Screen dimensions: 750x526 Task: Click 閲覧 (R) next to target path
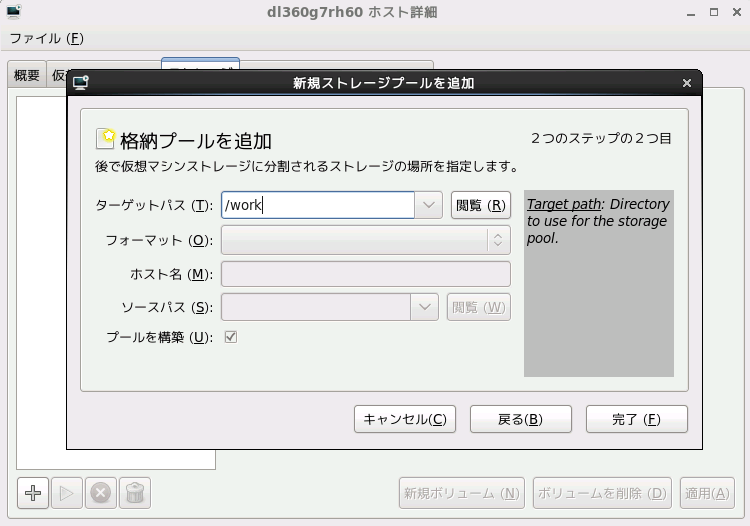pyautogui.click(x=481, y=205)
